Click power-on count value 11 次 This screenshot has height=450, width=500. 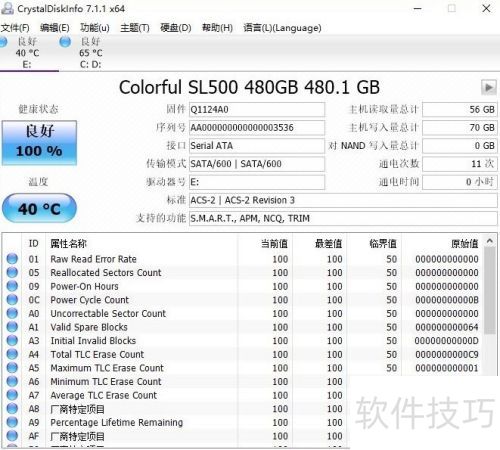tap(460, 164)
